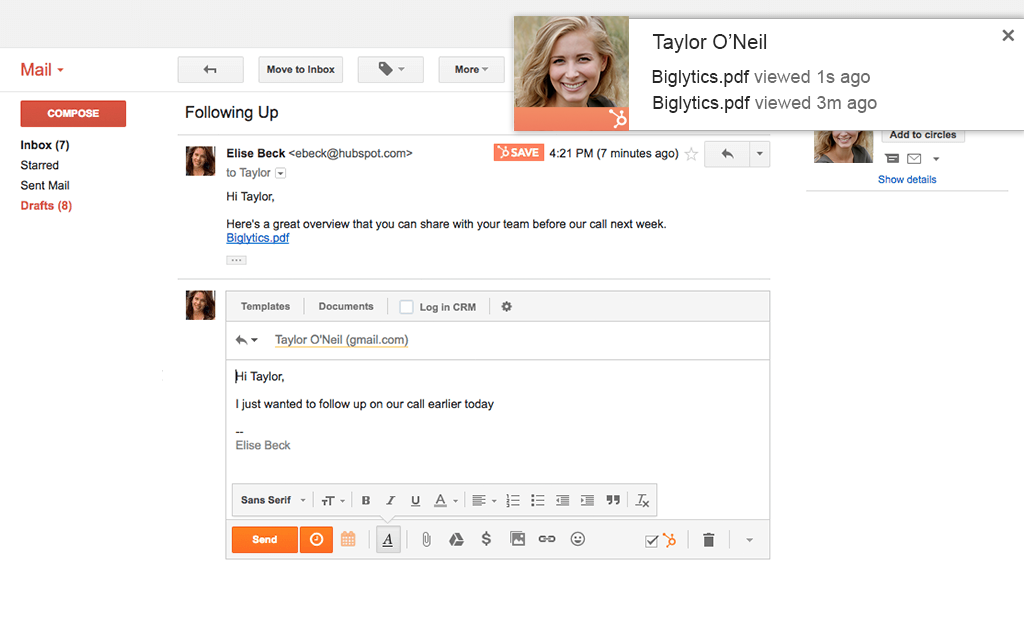Apply bold formatting

[x=366, y=500]
